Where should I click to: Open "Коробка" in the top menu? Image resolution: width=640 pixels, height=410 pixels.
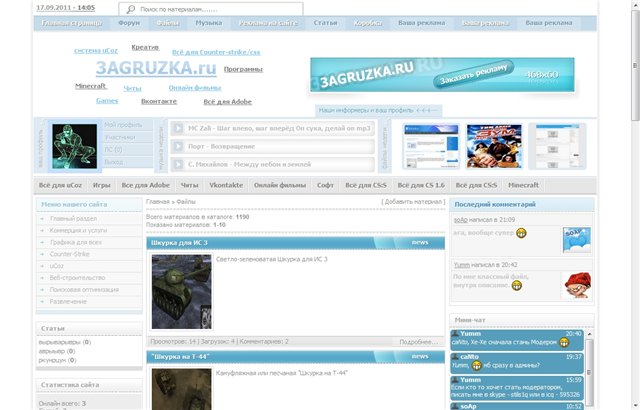[368, 23]
